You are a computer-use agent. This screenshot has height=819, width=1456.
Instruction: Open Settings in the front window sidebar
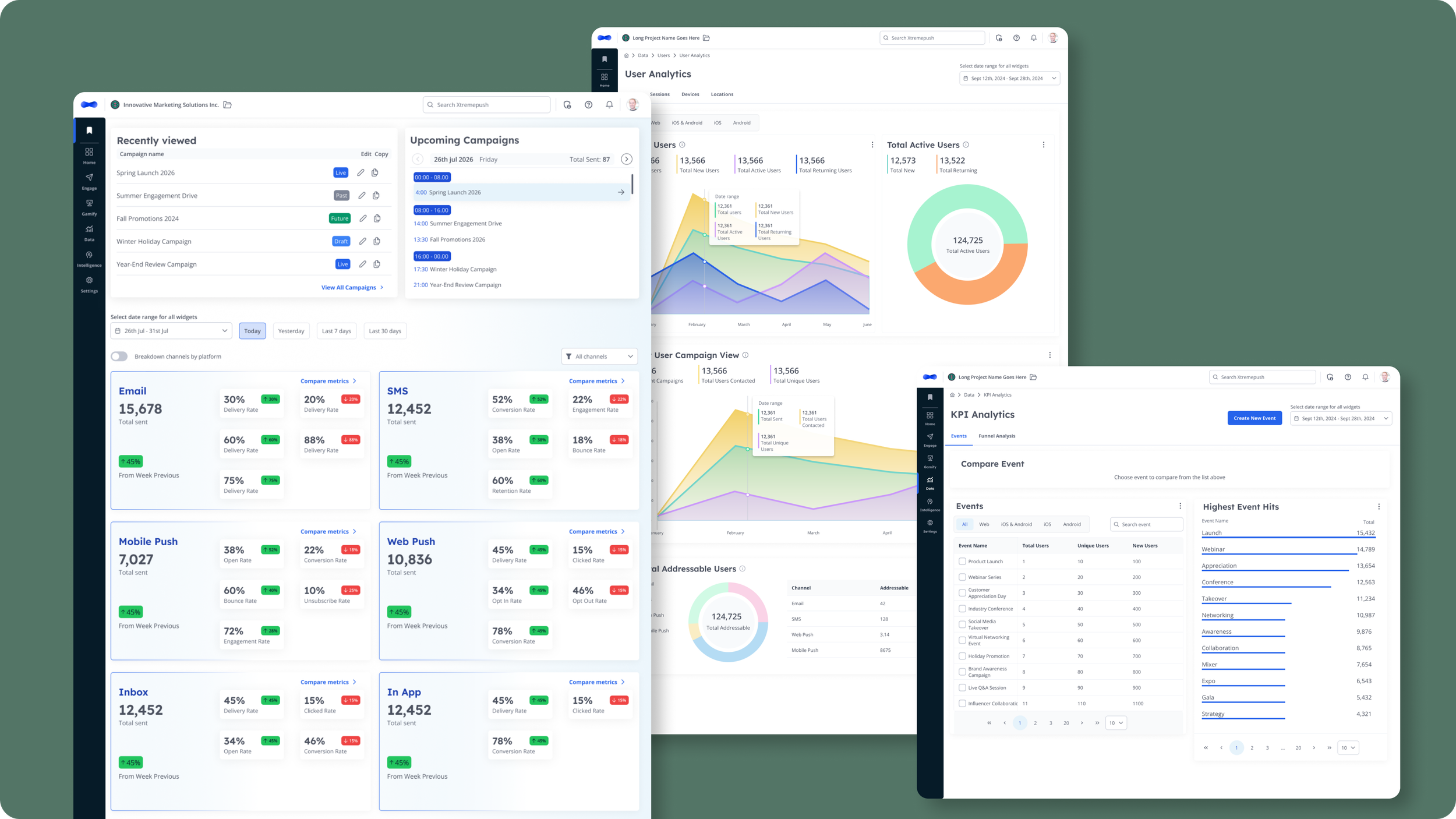point(89,284)
